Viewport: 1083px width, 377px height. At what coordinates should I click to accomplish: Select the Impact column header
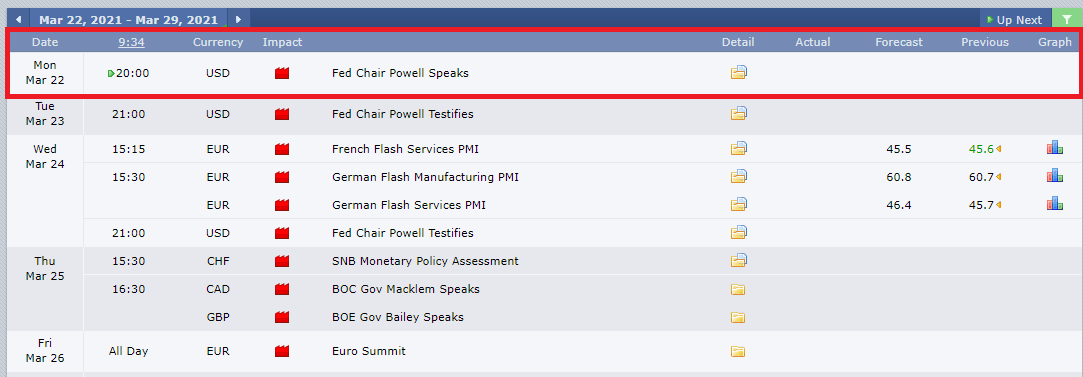click(x=282, y=42)
